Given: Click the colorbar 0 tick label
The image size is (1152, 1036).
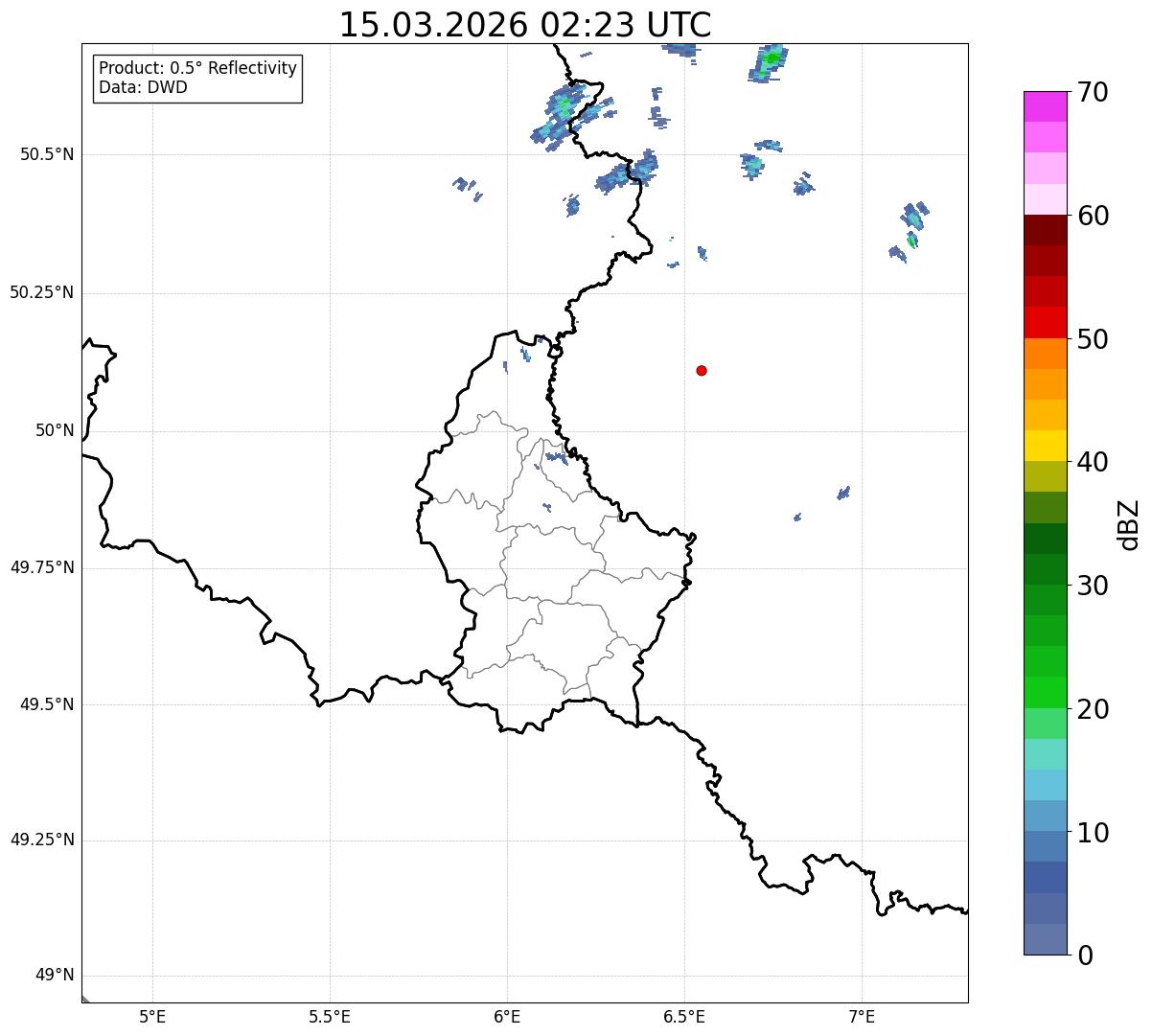Looking at the screenshot, I should click(x=1084, y=955).
